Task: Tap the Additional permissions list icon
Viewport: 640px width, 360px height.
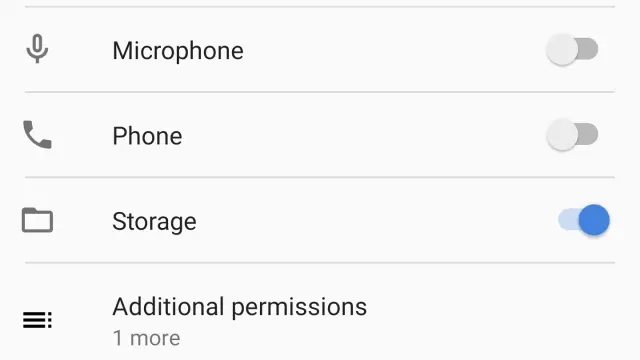Action: click(x=37, y=320)
